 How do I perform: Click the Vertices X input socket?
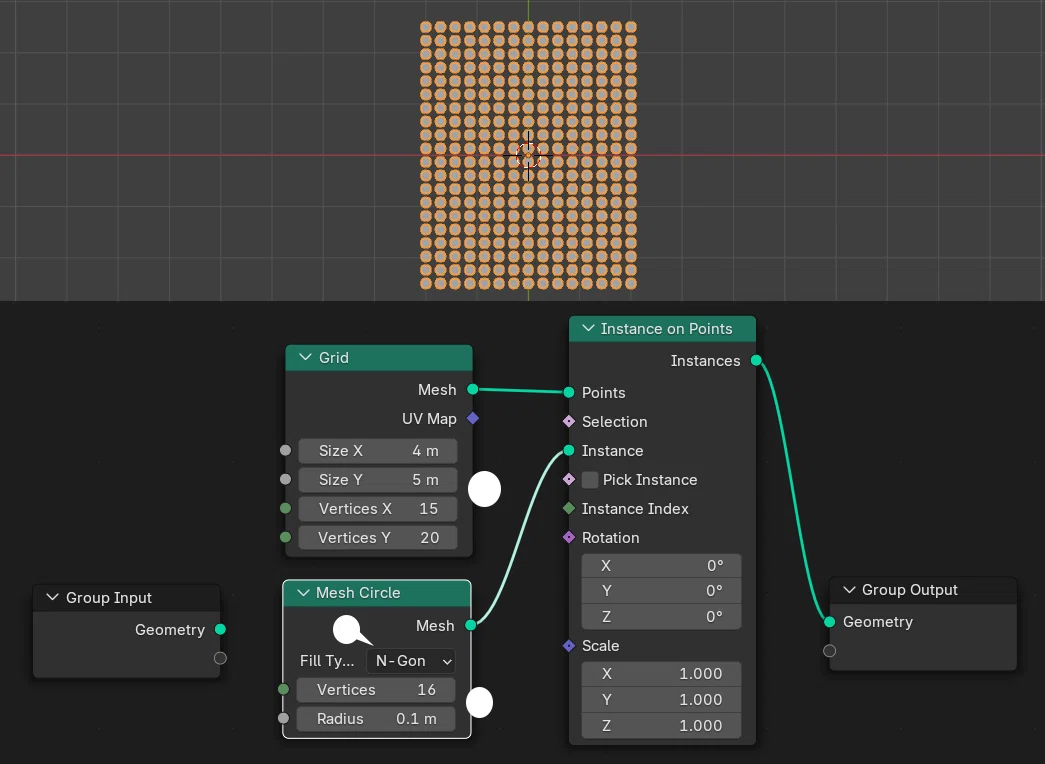pyautogui.click(x=285, y=509)
